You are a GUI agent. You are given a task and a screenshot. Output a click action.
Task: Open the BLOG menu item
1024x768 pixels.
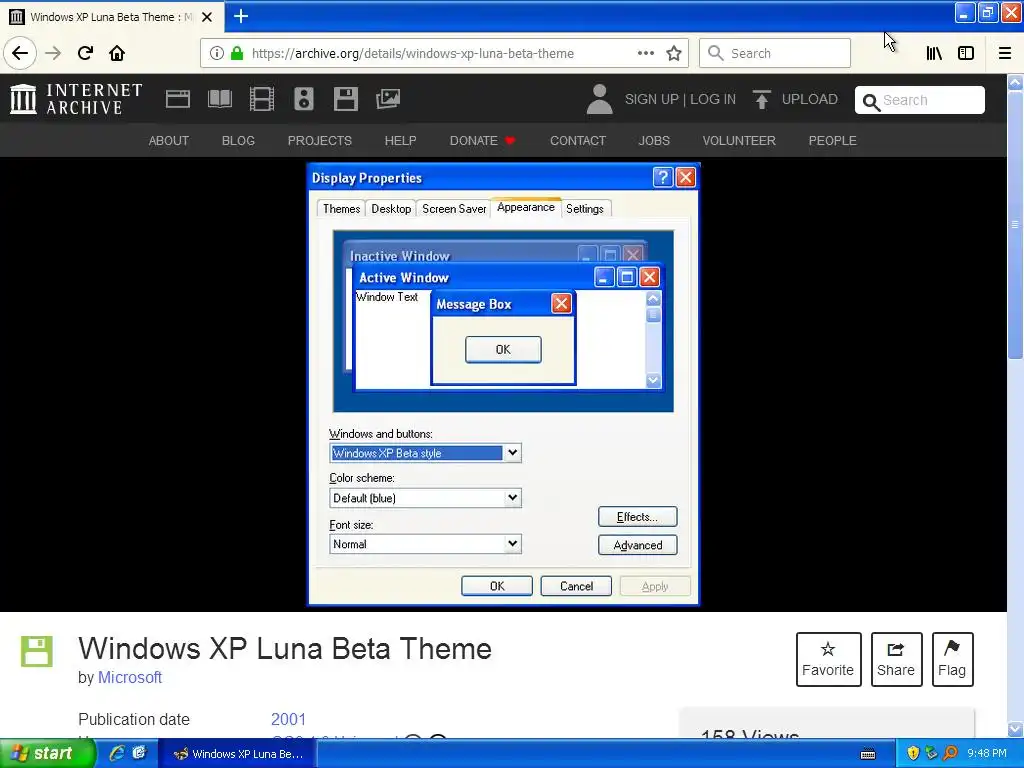(x=238, y=140)
